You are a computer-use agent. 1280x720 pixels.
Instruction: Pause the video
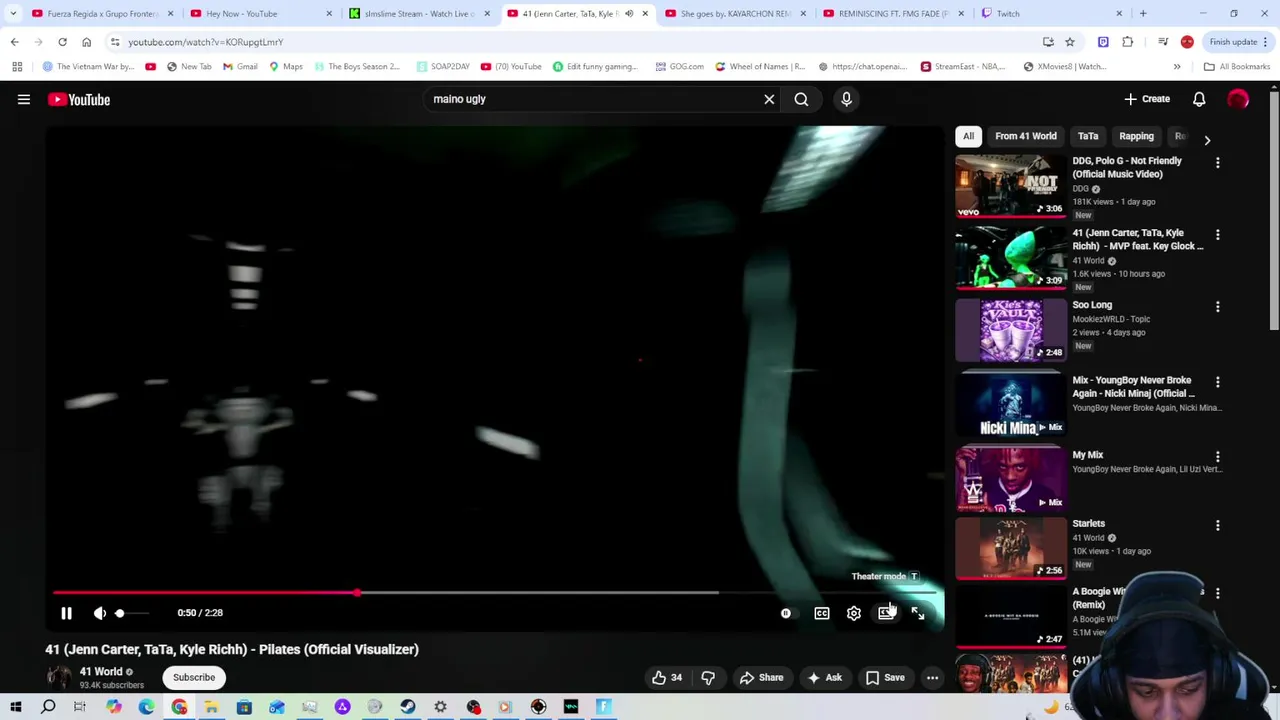tap(66, 613)
